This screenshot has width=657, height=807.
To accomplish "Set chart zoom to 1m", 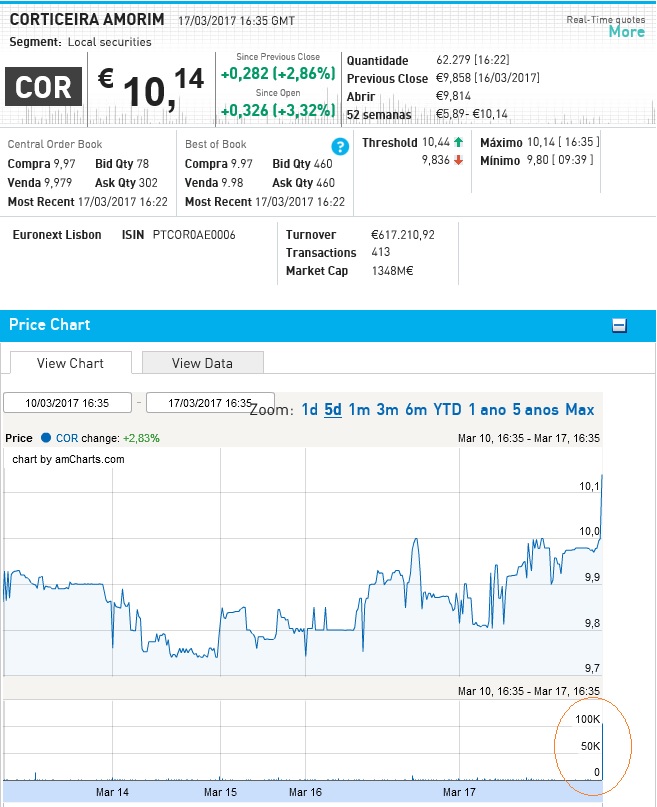I will coord(359,410).
